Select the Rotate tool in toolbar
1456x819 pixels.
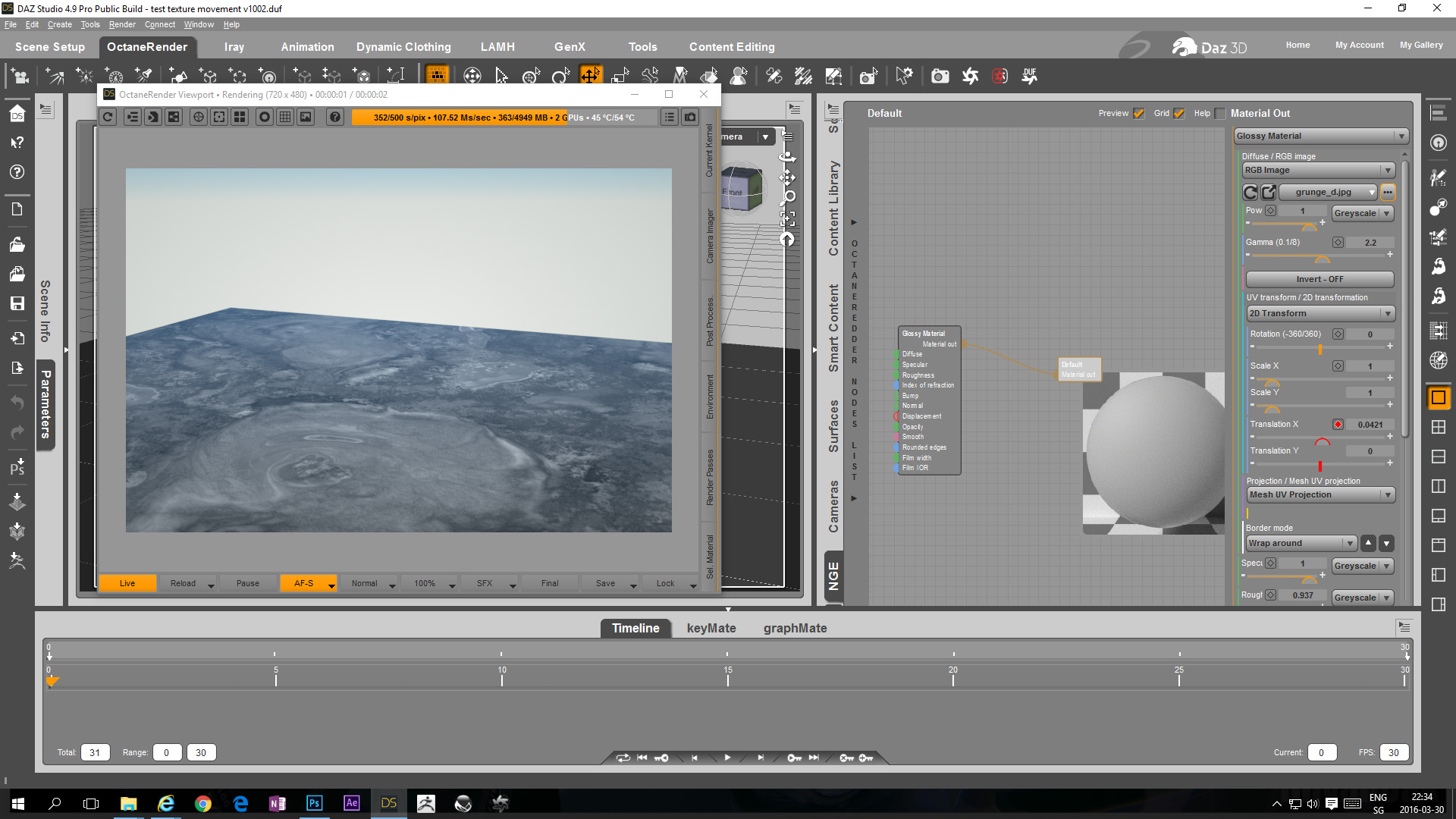point(560,76)
